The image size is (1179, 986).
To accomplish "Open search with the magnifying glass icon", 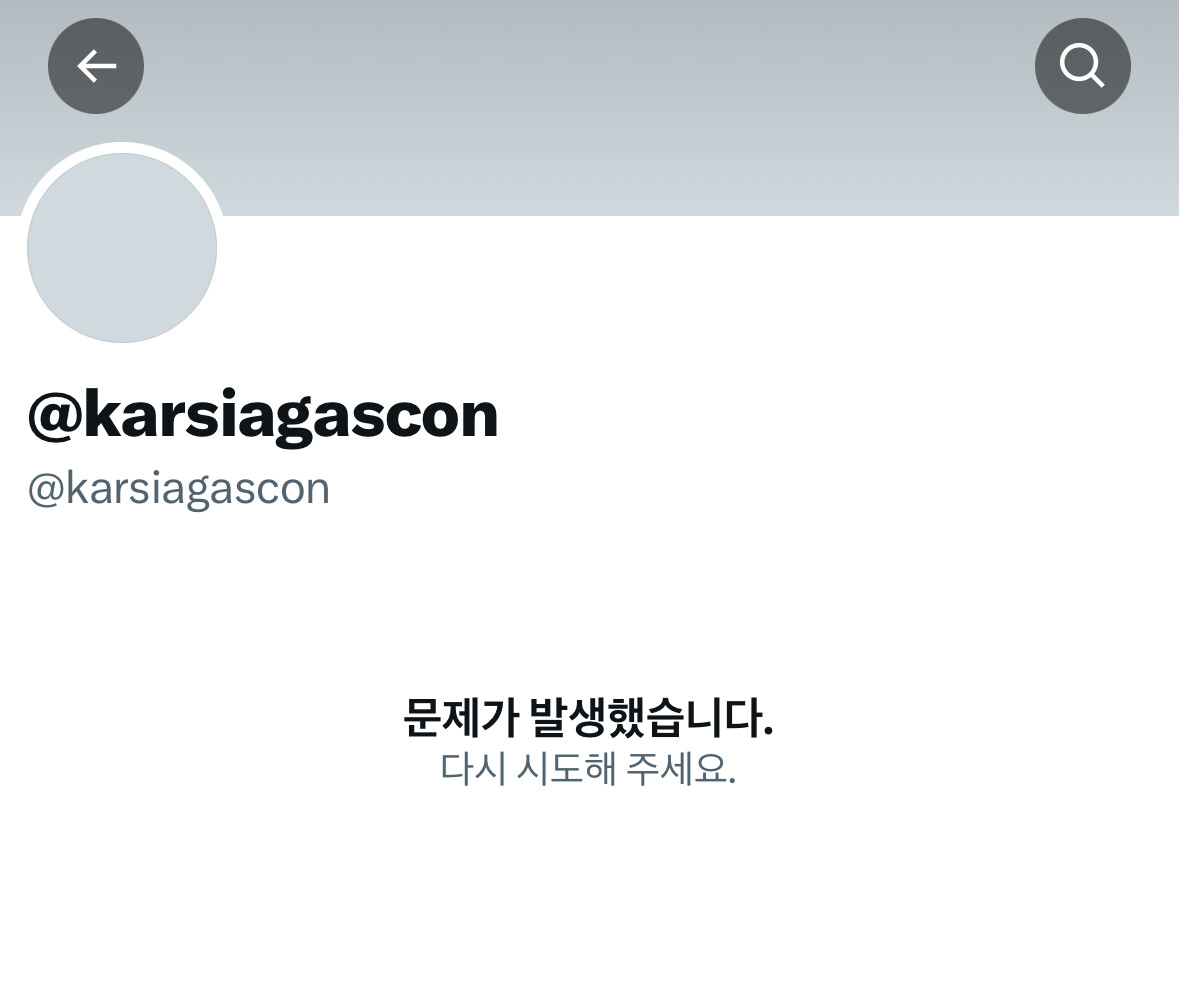I will click(x=1082, y=66).
